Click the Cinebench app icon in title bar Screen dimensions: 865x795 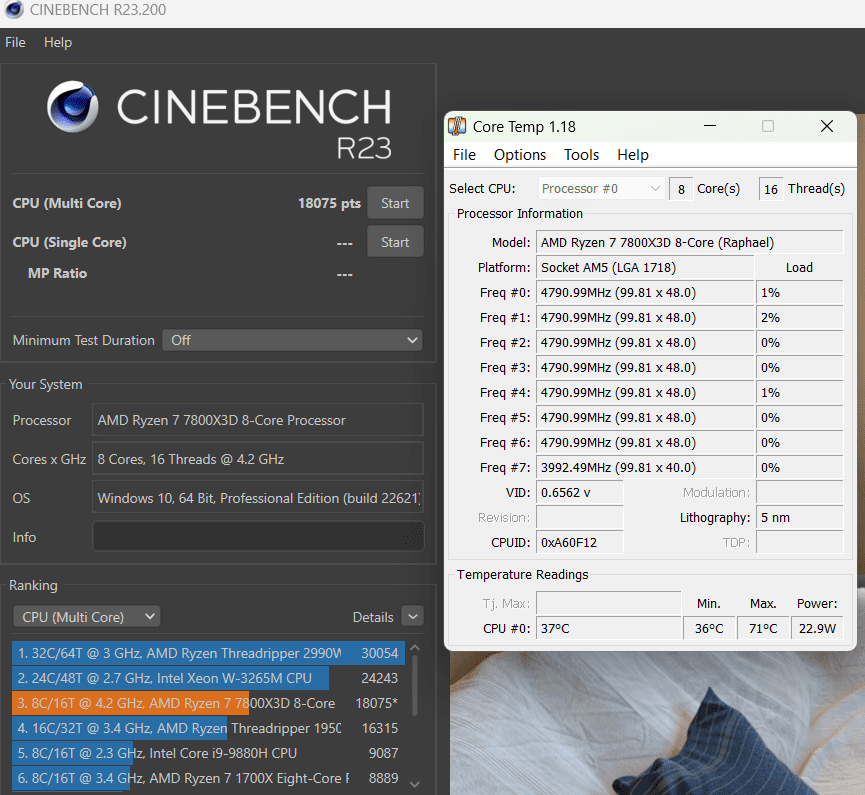pyautogui.click(x=14, y=9)
